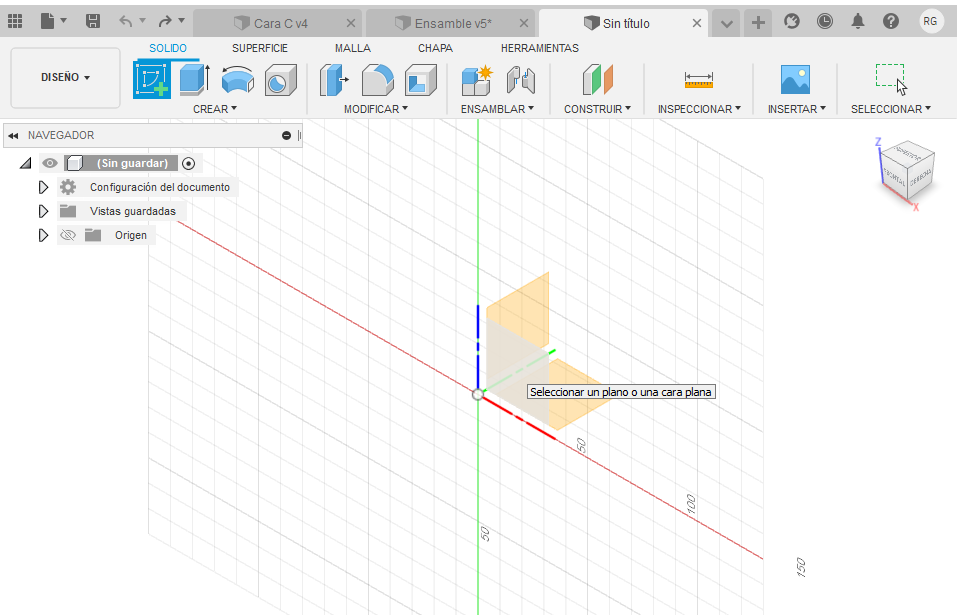Select the Measure tool

(x=699, y=80)
